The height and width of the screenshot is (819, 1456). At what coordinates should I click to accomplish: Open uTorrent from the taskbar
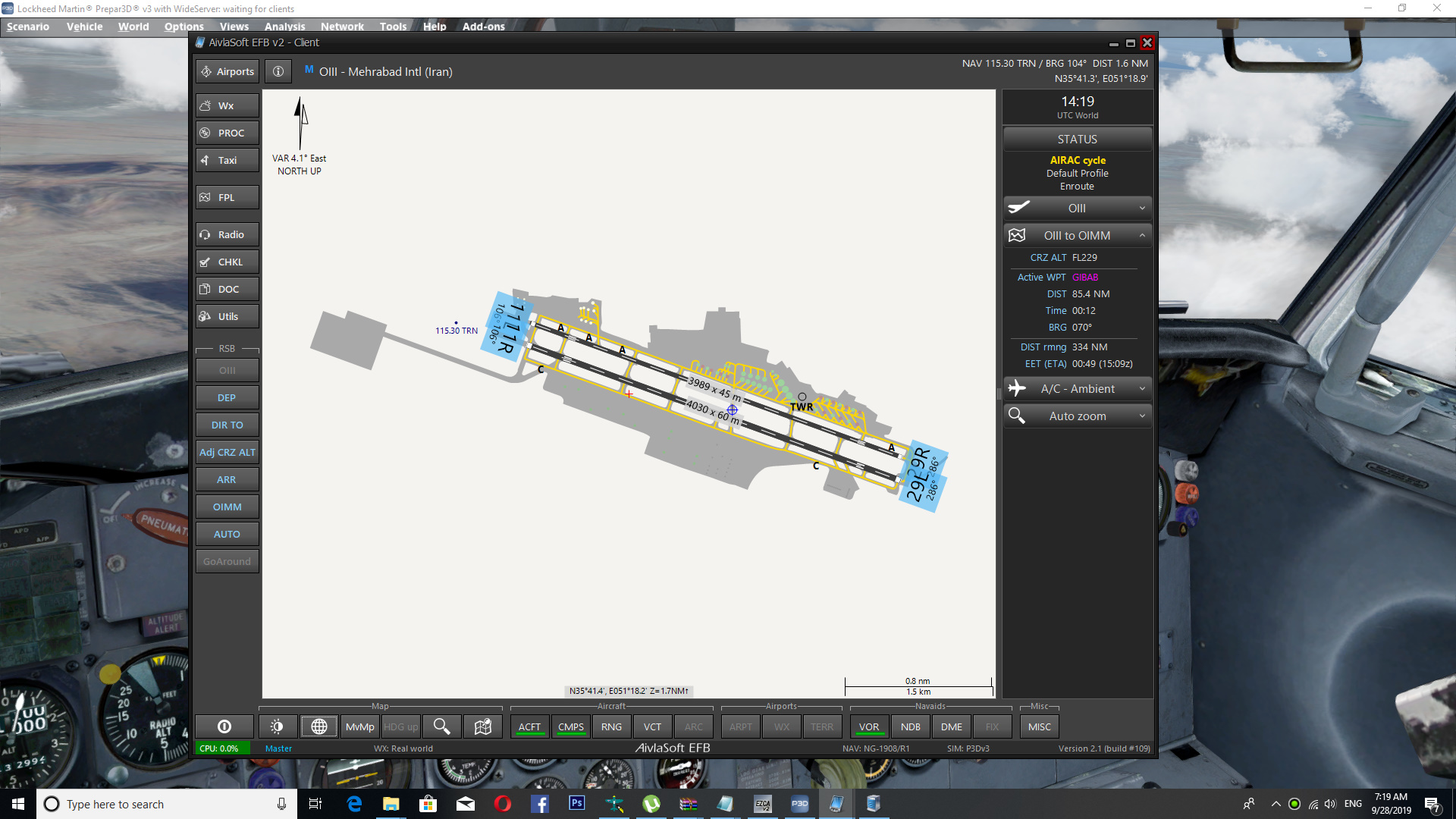tap(651, 803)
